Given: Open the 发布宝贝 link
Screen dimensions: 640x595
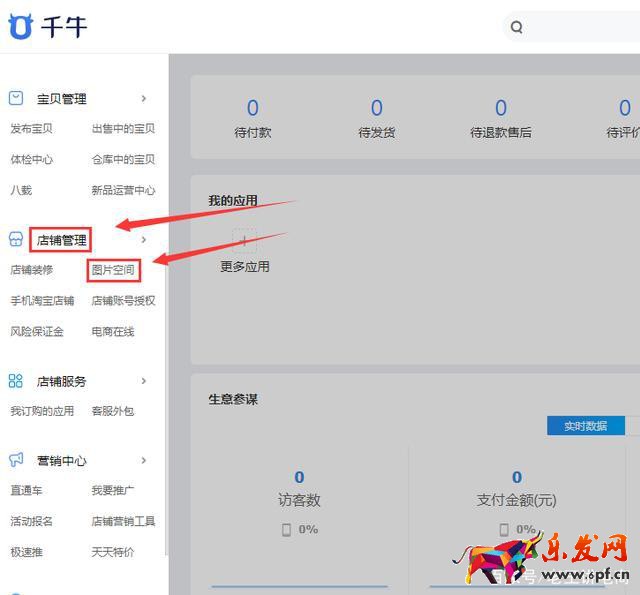Looking at the screenshot, I should point(31,129).
